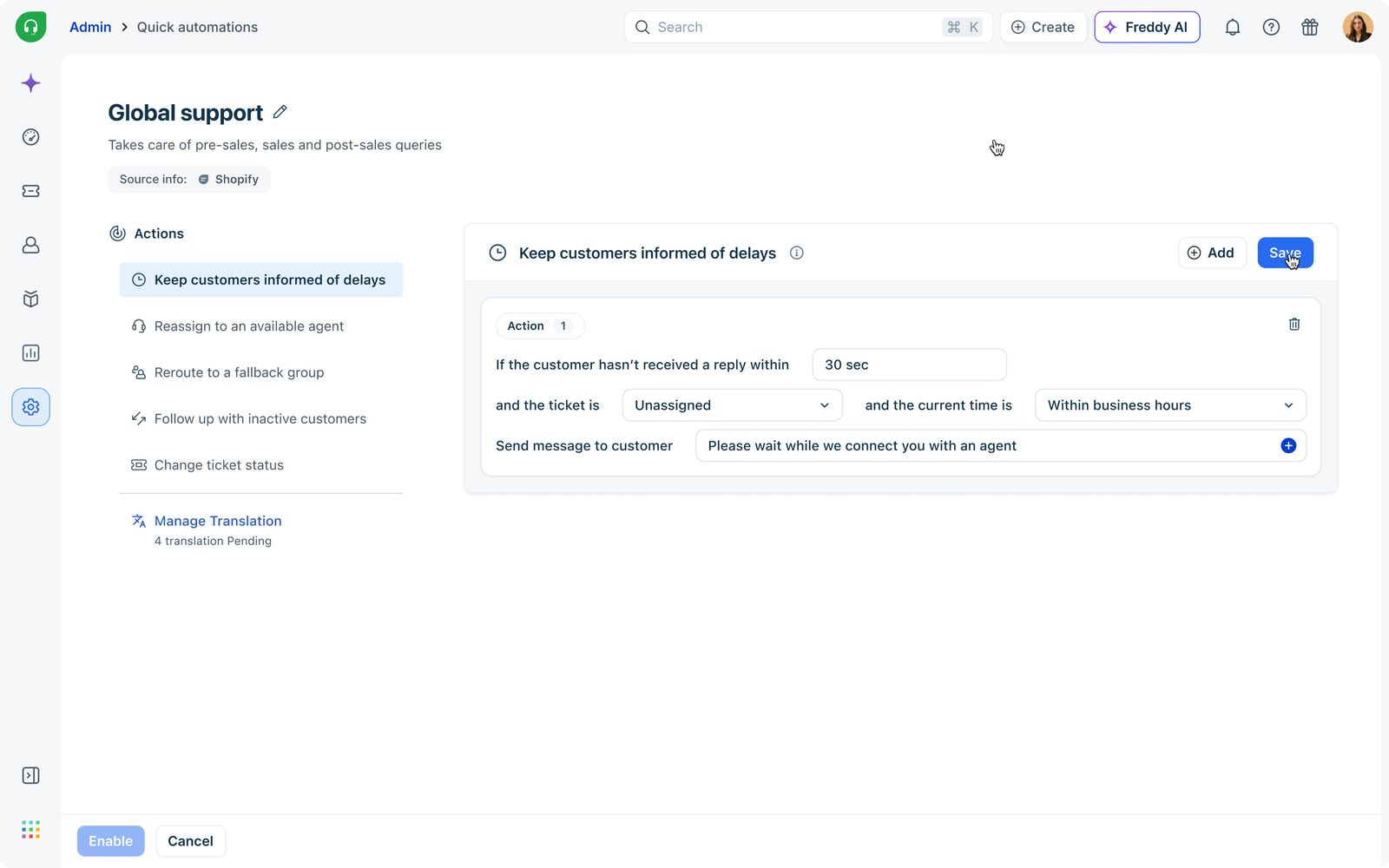Open the Unassigned ticket dropdown
This screenshot has width=1389, height=868.
pos(732,405)
